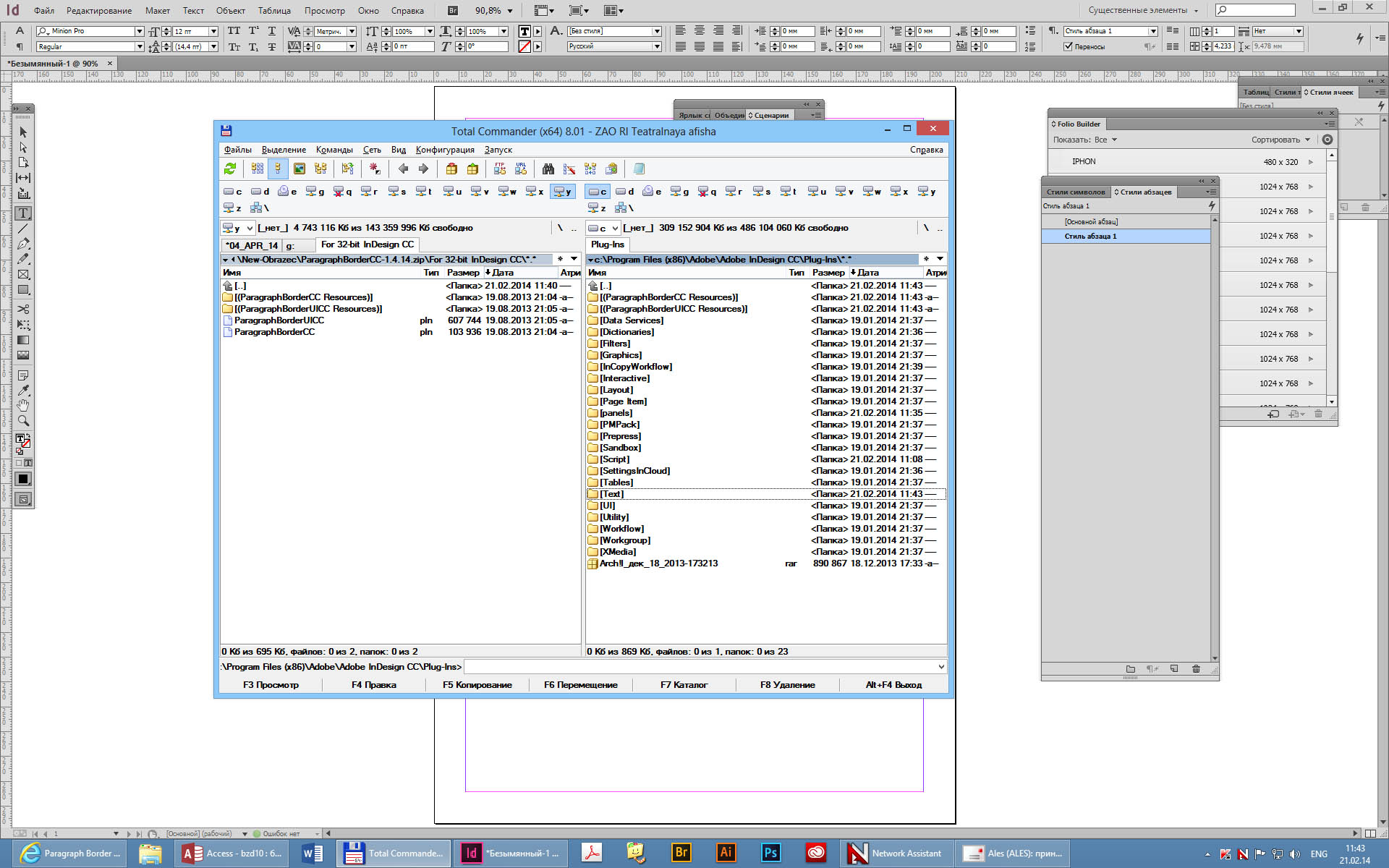Click the F8 Удаление button

(787, 684)
